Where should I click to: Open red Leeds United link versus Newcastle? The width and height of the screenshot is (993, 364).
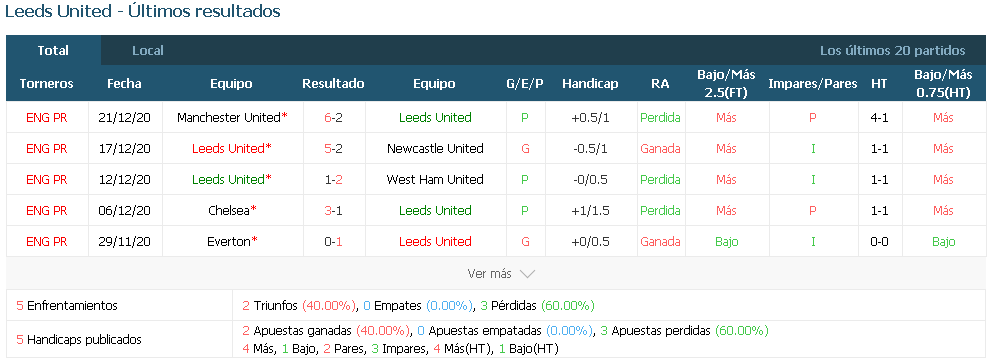point(228,149)
